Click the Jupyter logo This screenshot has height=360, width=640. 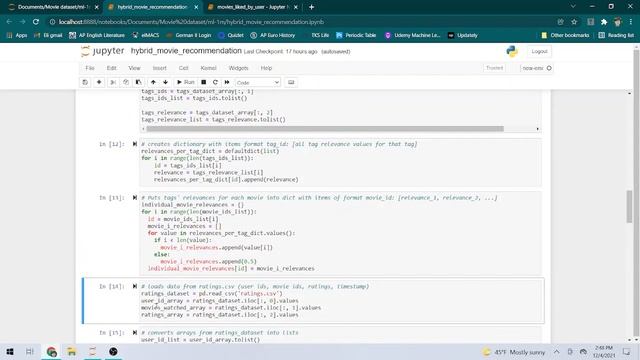point(102,51)
